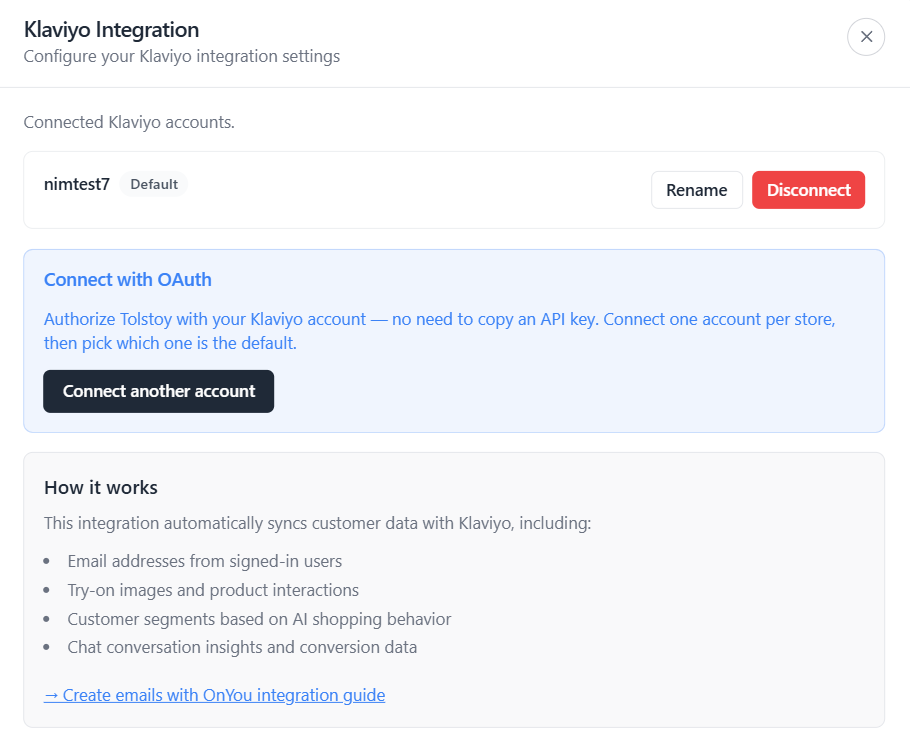Close the Klaviyo Integration dialog
Screen dimensions: 910x739
[x=865, y=37]
